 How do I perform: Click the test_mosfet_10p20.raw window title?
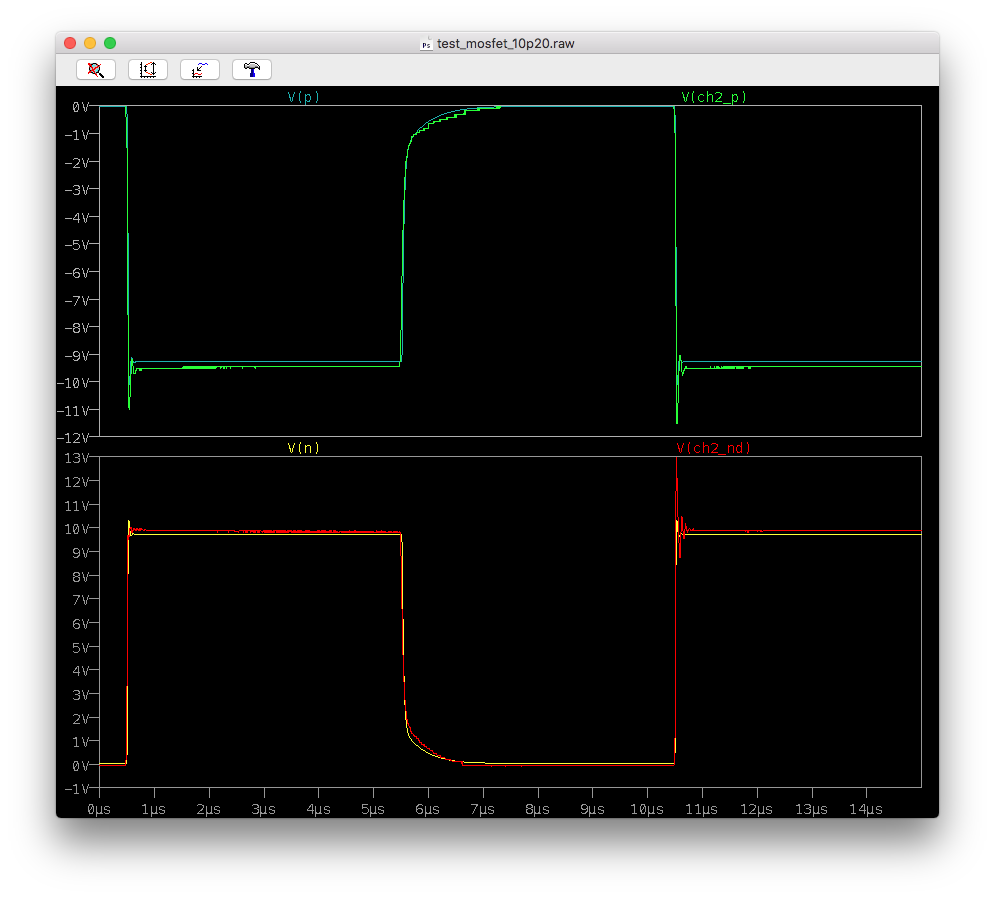[x=506, y=44]
